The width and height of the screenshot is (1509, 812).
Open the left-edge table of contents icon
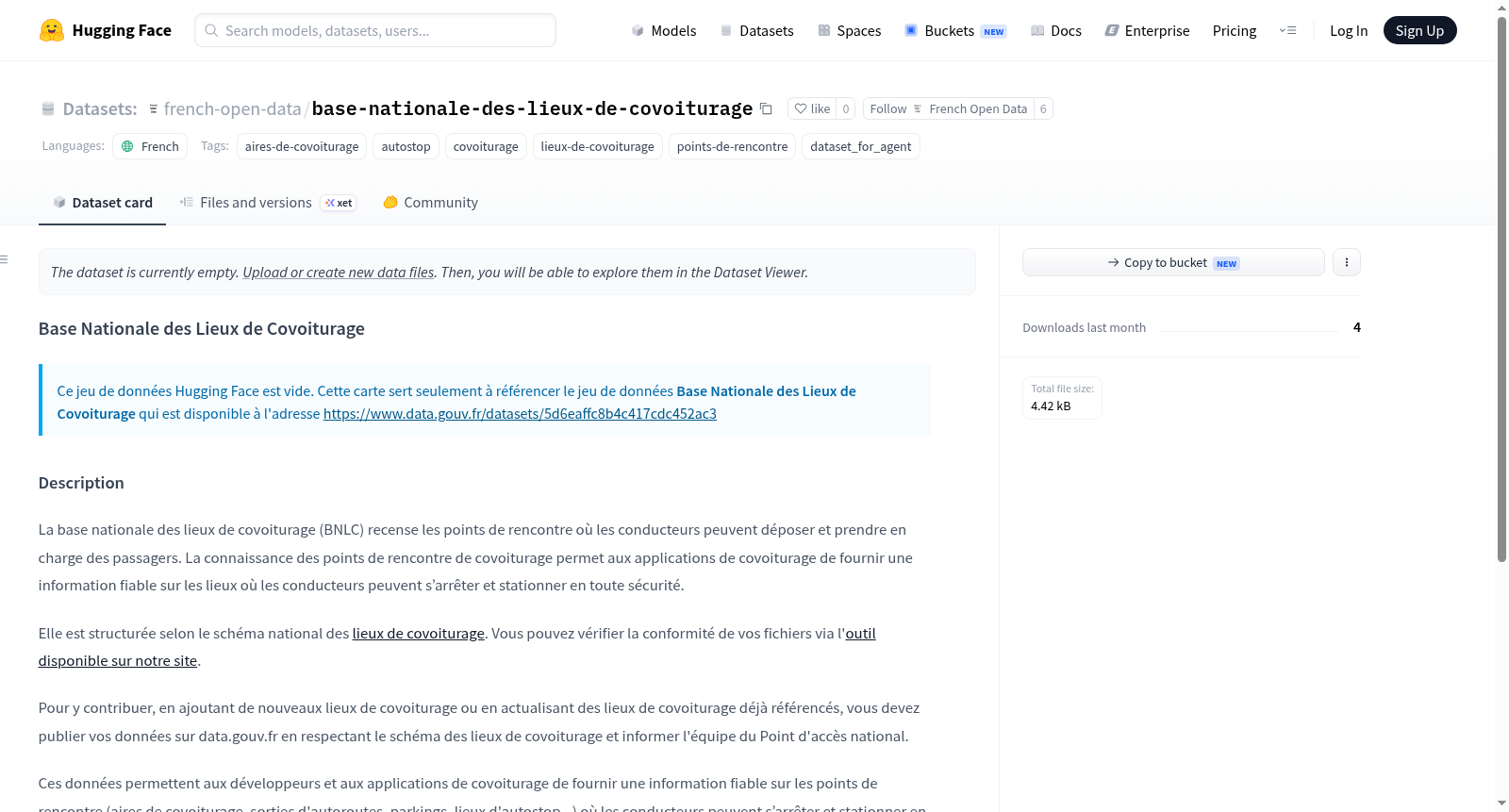pyautogui.click(x=5, y=259)
